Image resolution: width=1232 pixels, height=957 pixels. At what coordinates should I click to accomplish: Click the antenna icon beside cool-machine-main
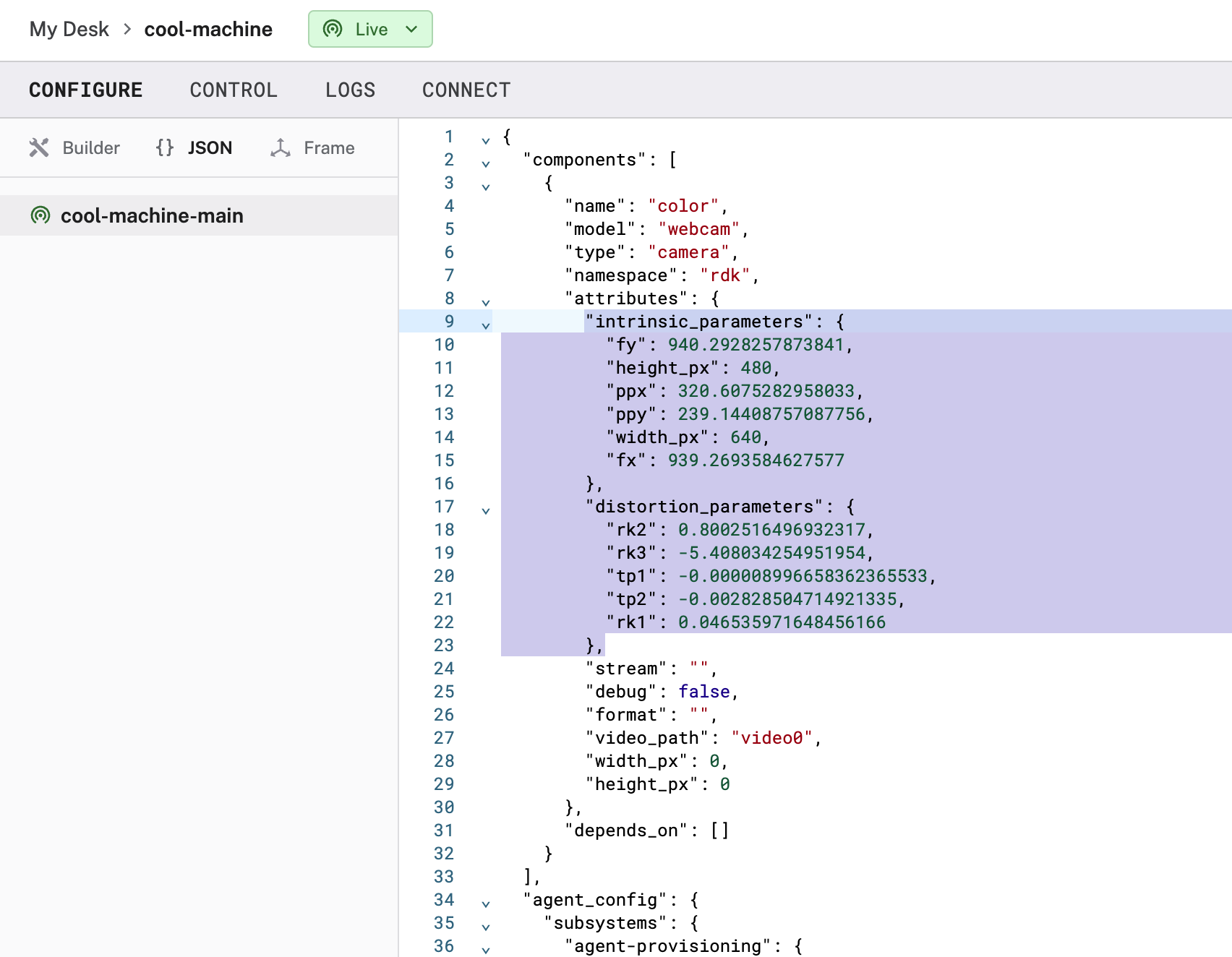click(x=40, y=215)
